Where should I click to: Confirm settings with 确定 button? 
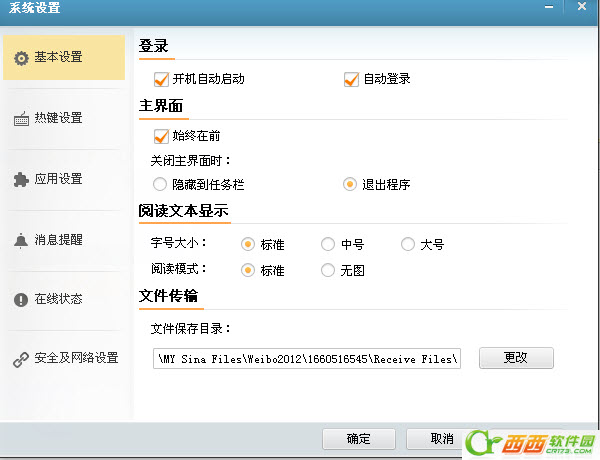[x=359, y=439]
